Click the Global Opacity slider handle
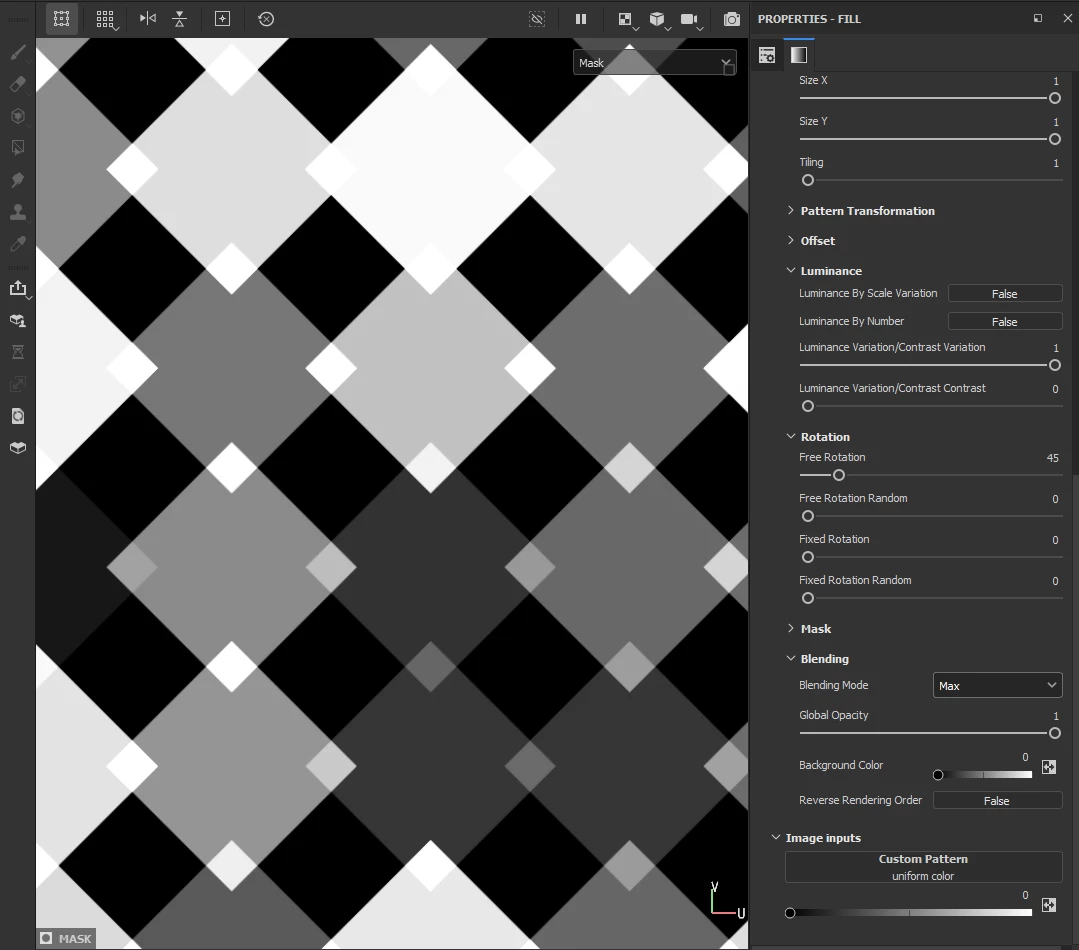Image resolution: width=1079 pixels, height=950 pixels. point(1054,733)
